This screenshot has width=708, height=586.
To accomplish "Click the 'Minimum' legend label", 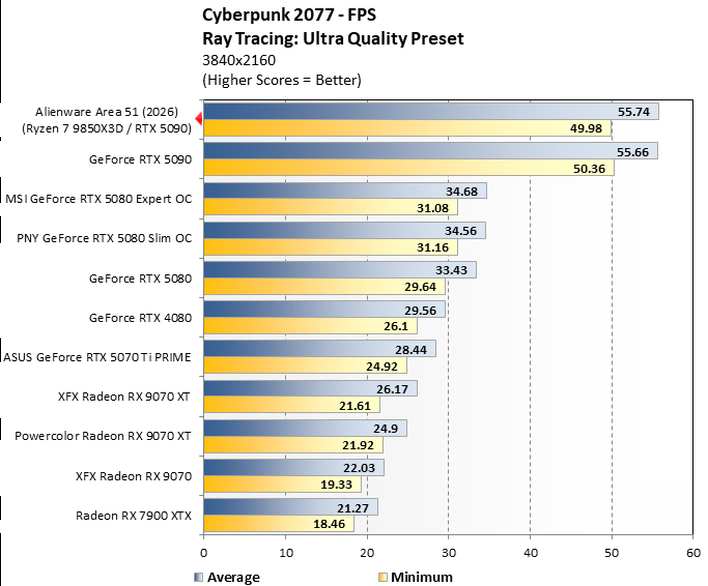I will click(x=422, y=577).
